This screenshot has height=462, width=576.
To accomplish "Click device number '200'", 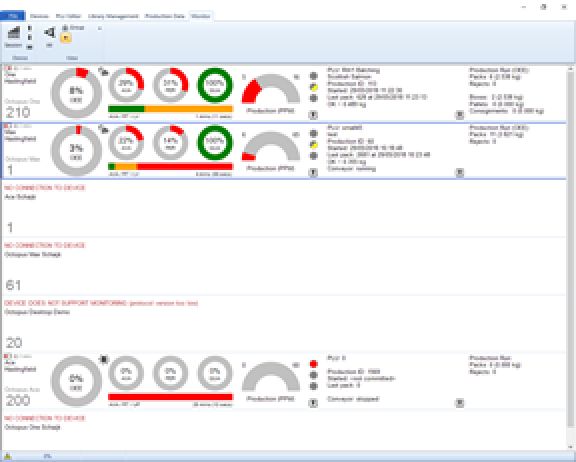I will point(18,400).
